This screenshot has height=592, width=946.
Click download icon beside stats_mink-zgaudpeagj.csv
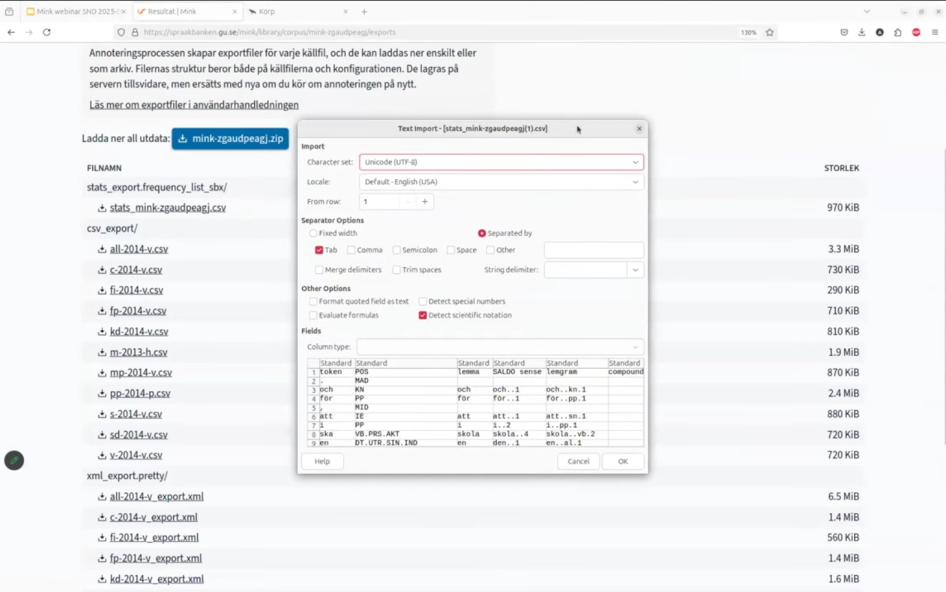point(102,208)
